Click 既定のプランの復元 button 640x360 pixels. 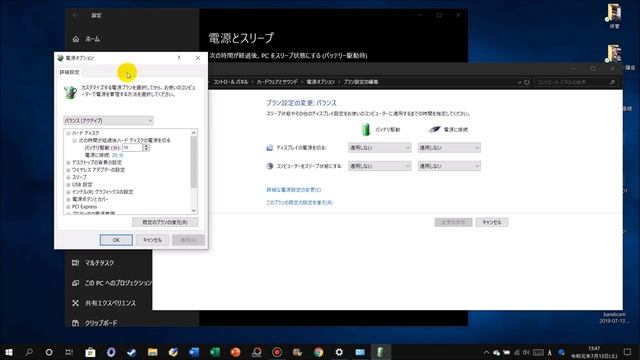point(165,222)
